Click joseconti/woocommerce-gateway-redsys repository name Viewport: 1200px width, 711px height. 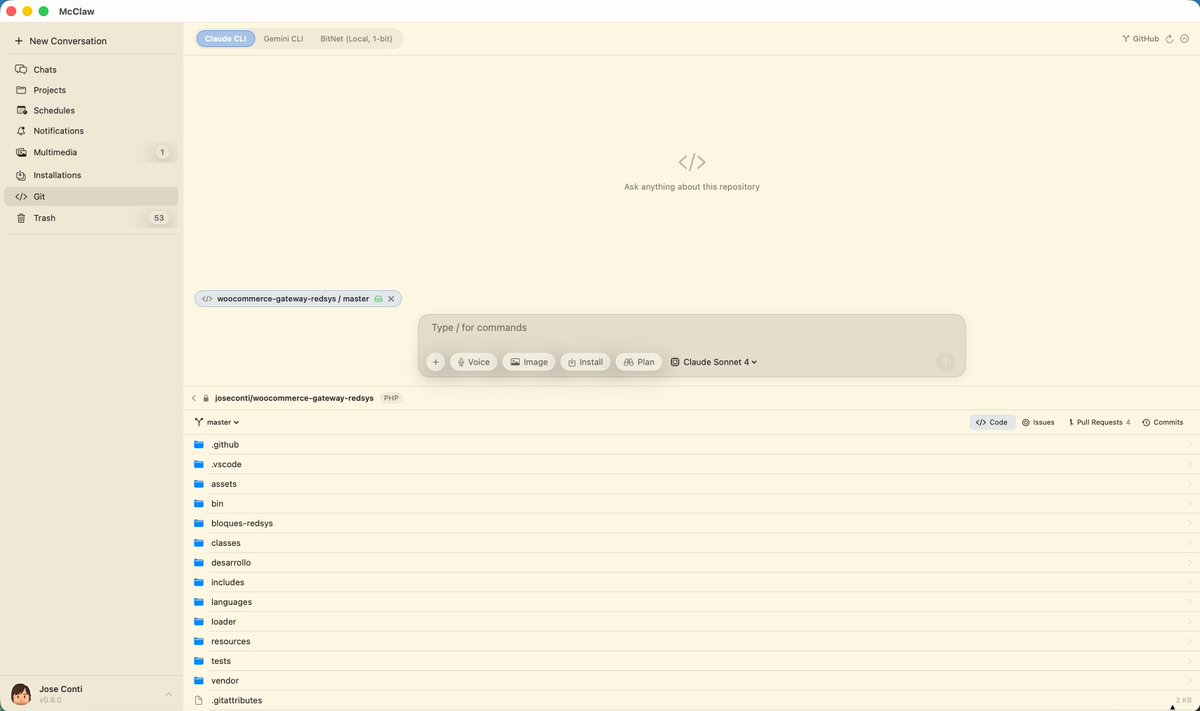point(294,398)
